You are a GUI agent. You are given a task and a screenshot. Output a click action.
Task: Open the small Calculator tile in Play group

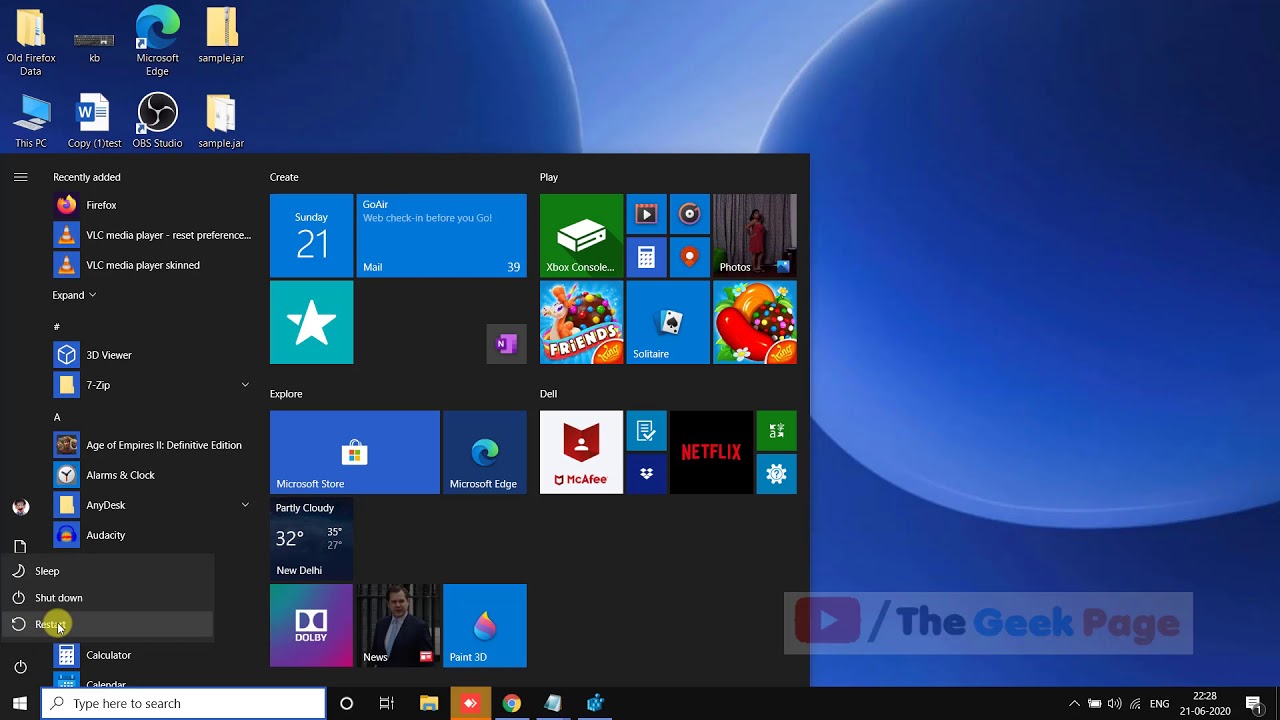click(646, 257)
